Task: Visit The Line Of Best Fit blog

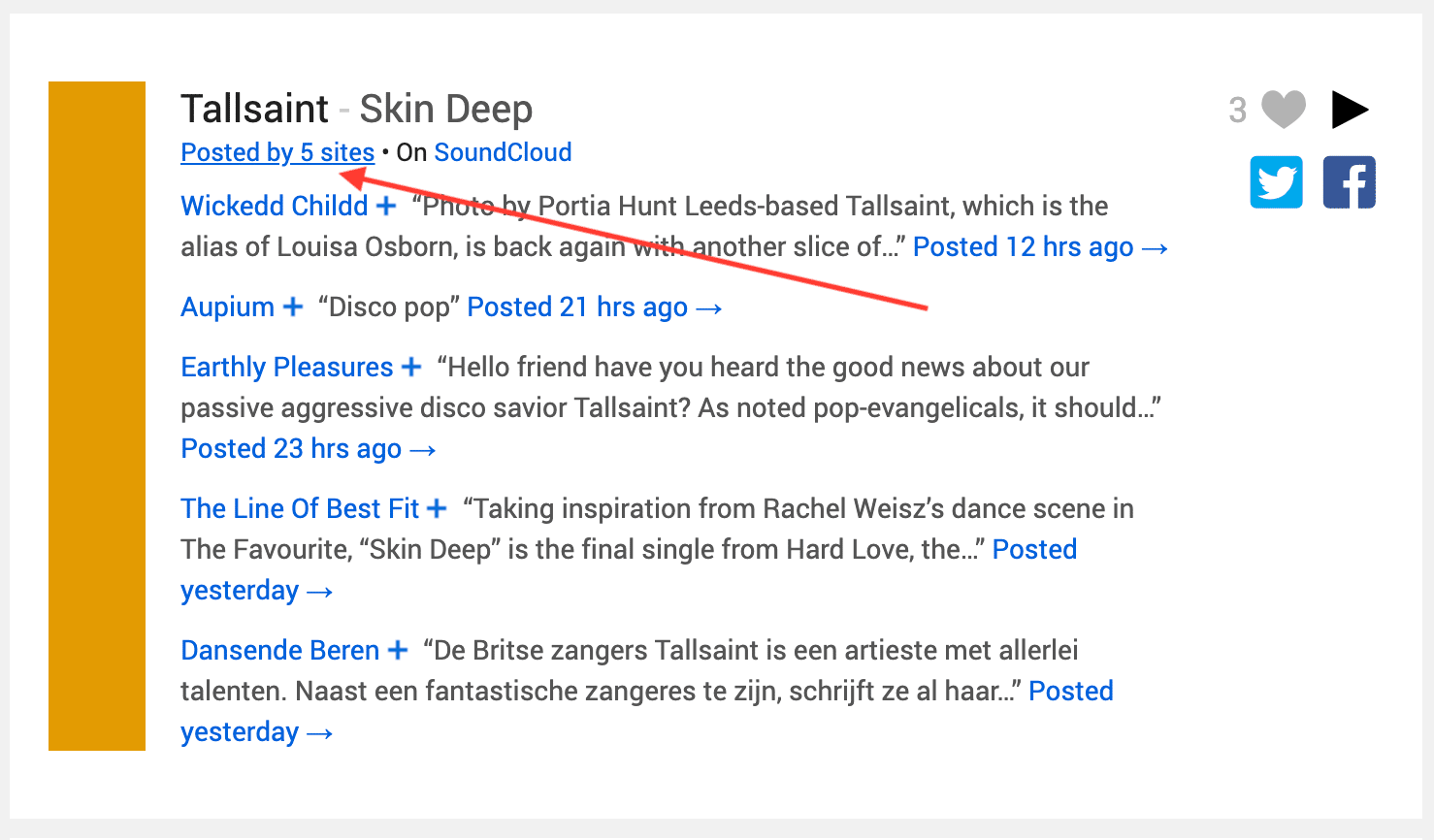Action: (x=300, y=508)
